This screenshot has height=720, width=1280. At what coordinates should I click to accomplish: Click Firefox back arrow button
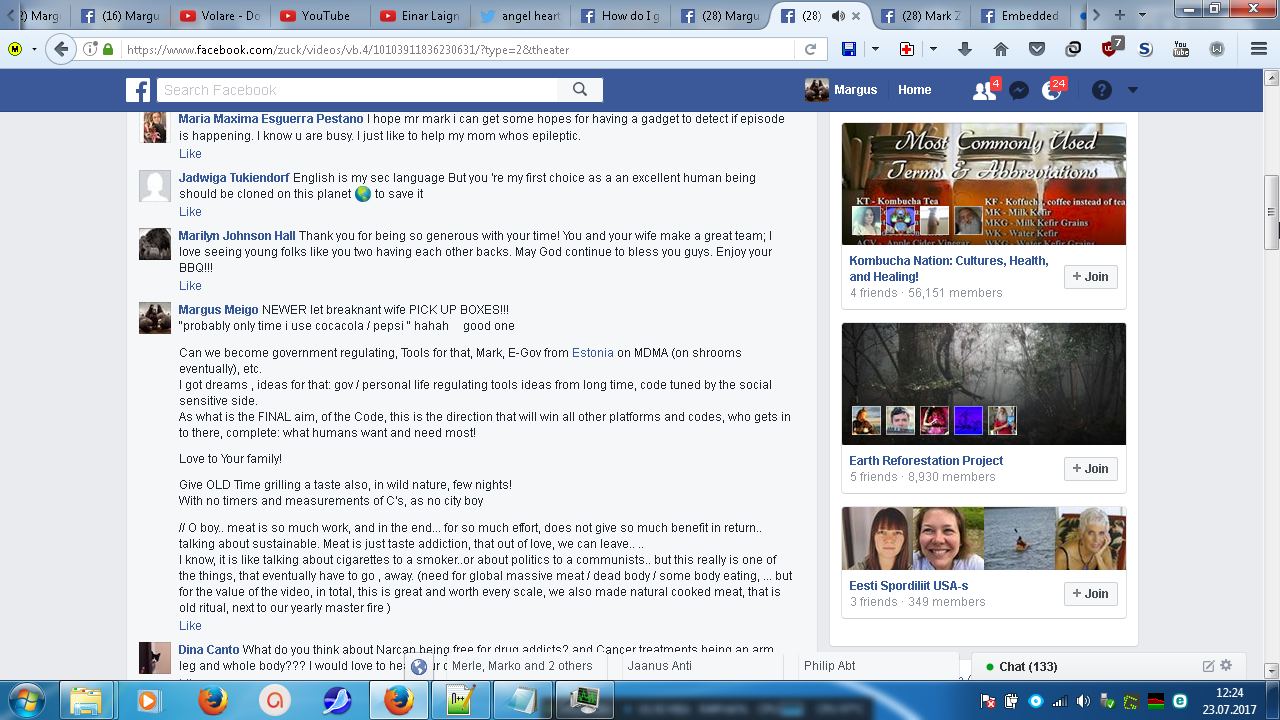pos(61,49)
